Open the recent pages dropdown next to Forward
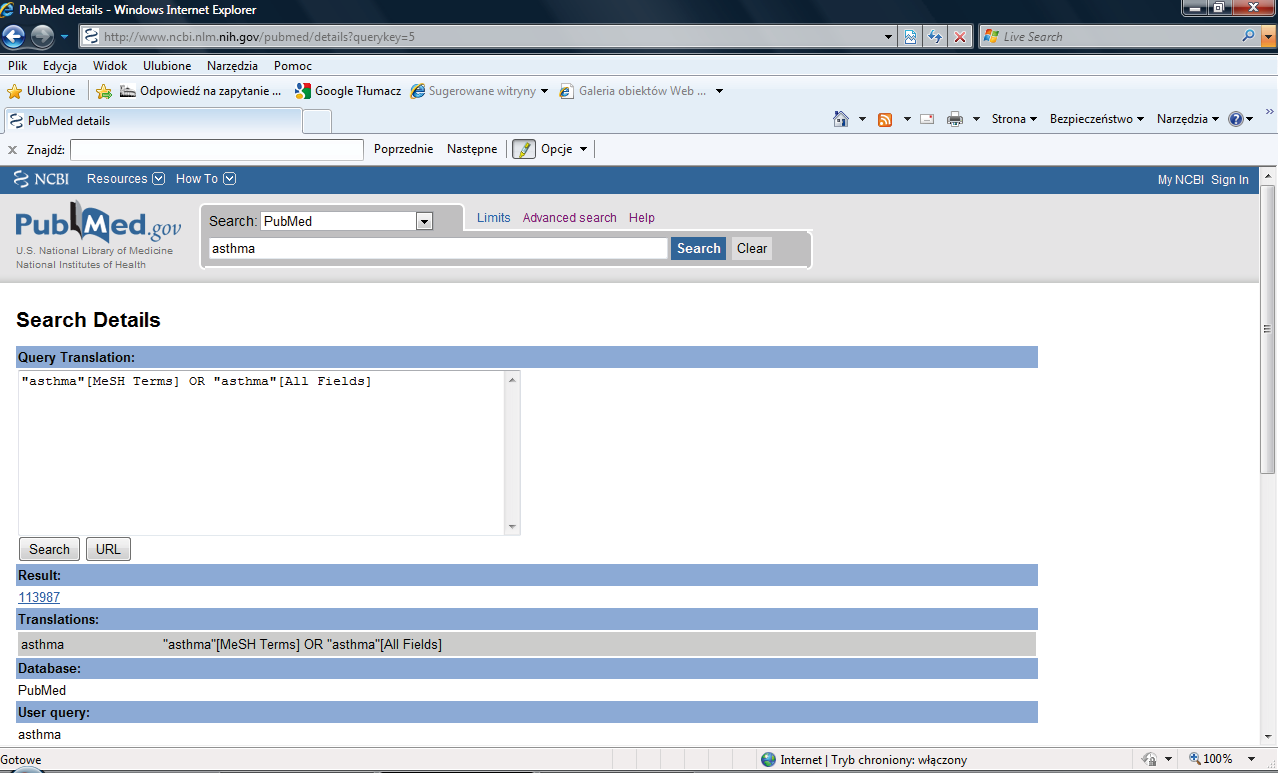 (65, 37)
